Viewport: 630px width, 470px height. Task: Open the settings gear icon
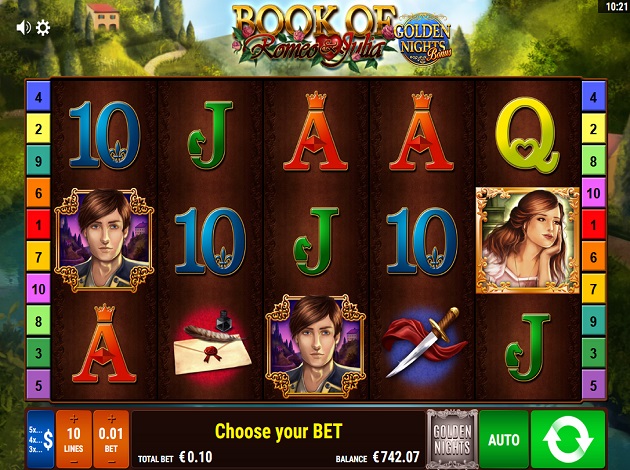[43, 28]
